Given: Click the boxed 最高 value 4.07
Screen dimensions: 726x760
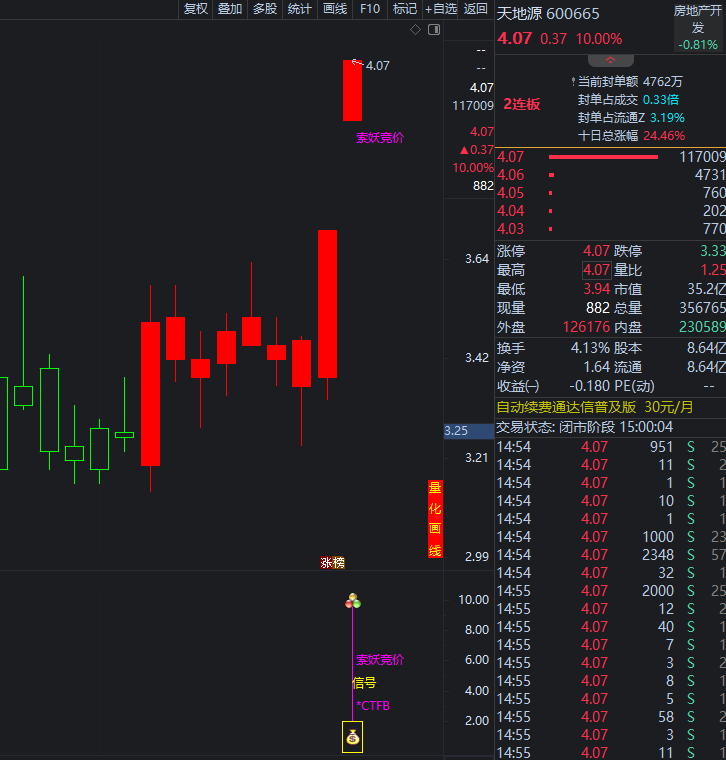Looking at the screenshot, I should (597, 270).
